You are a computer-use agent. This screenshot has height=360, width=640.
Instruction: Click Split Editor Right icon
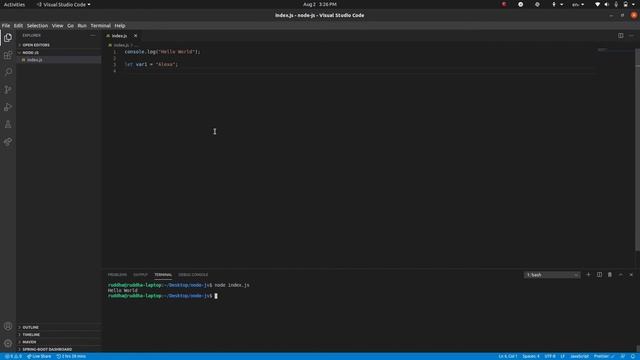click(x=620, y=36)
